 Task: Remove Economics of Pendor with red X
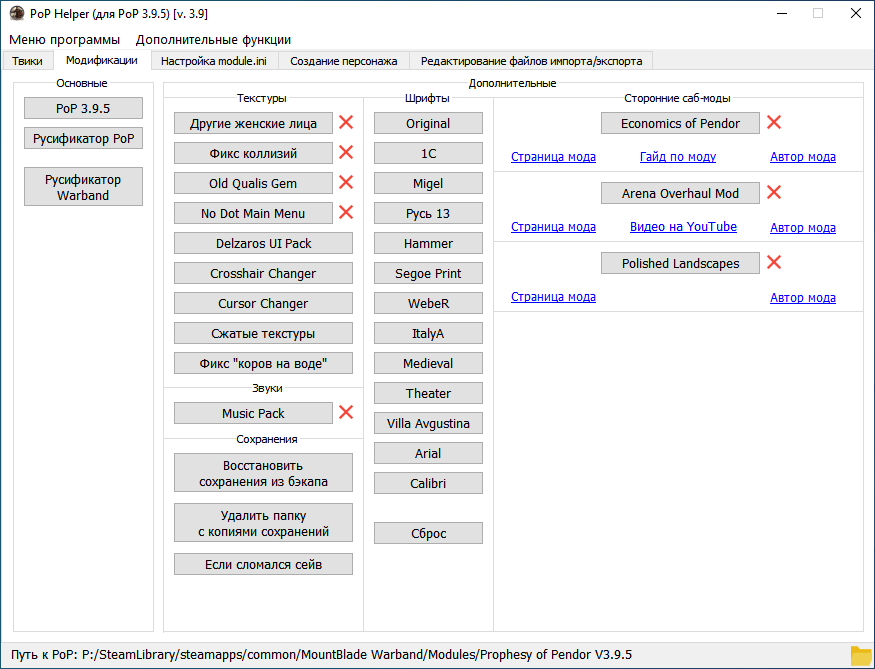click(x=773, y=123)
